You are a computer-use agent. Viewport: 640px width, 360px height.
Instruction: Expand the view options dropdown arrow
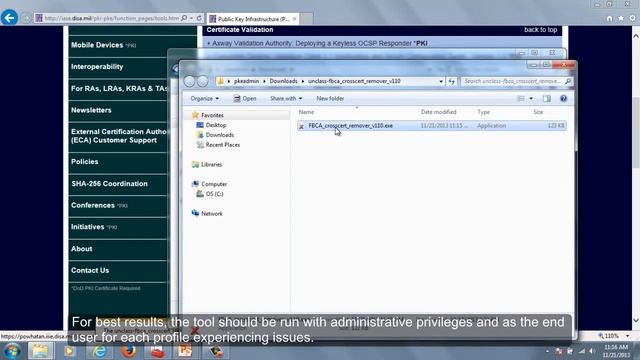pos(531,98)
